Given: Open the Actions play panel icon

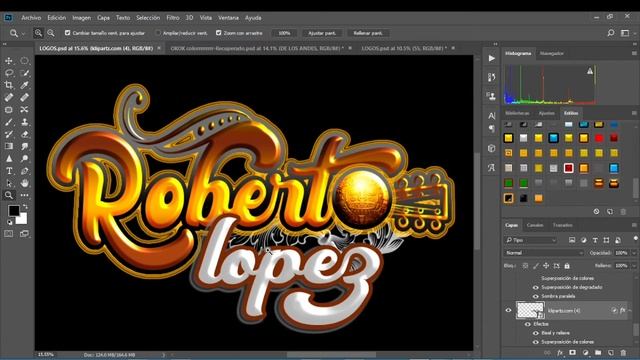Looking at the screenshot, I should tap(491, 58).
